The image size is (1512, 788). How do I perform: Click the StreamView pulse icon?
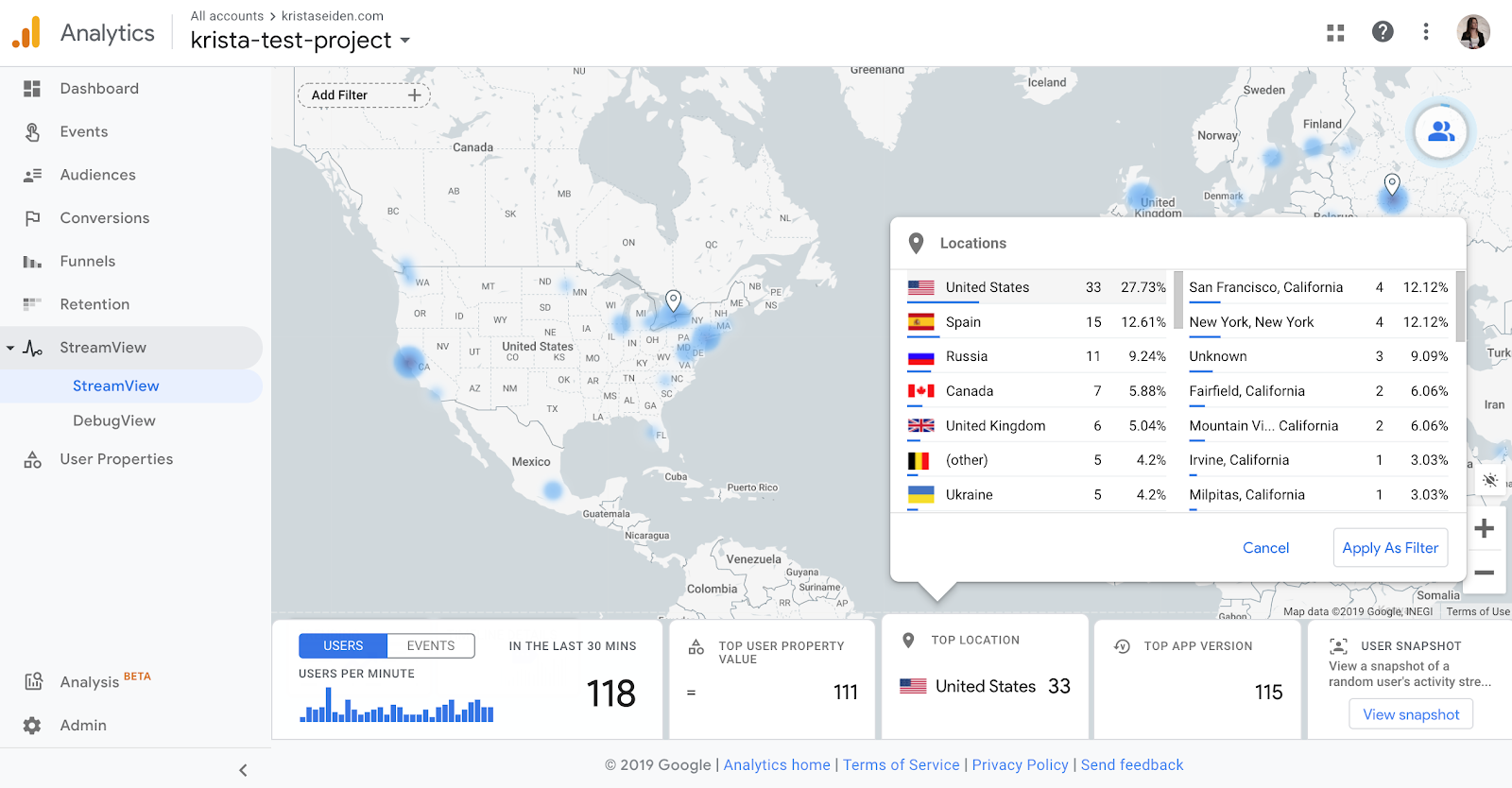coord(32,348)
